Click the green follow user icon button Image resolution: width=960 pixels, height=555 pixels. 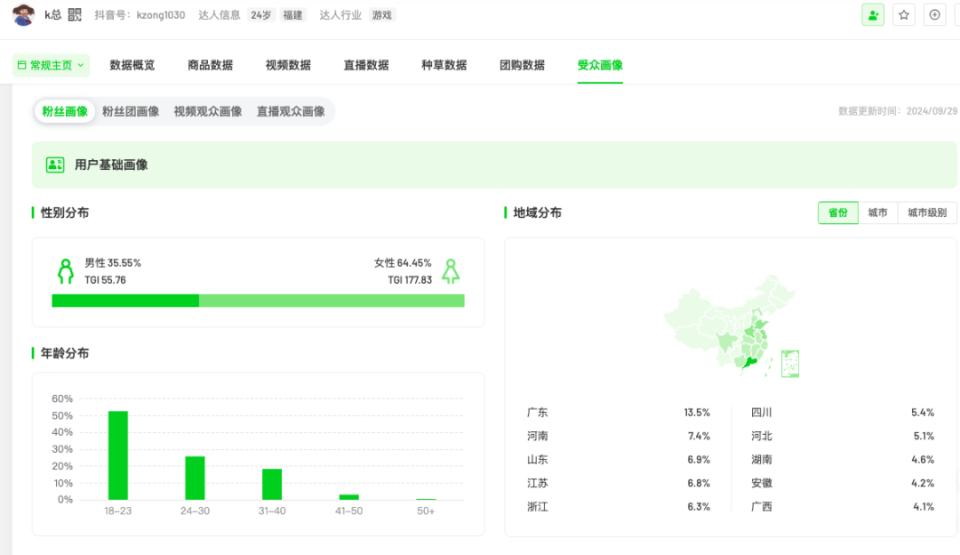(872, 15)
